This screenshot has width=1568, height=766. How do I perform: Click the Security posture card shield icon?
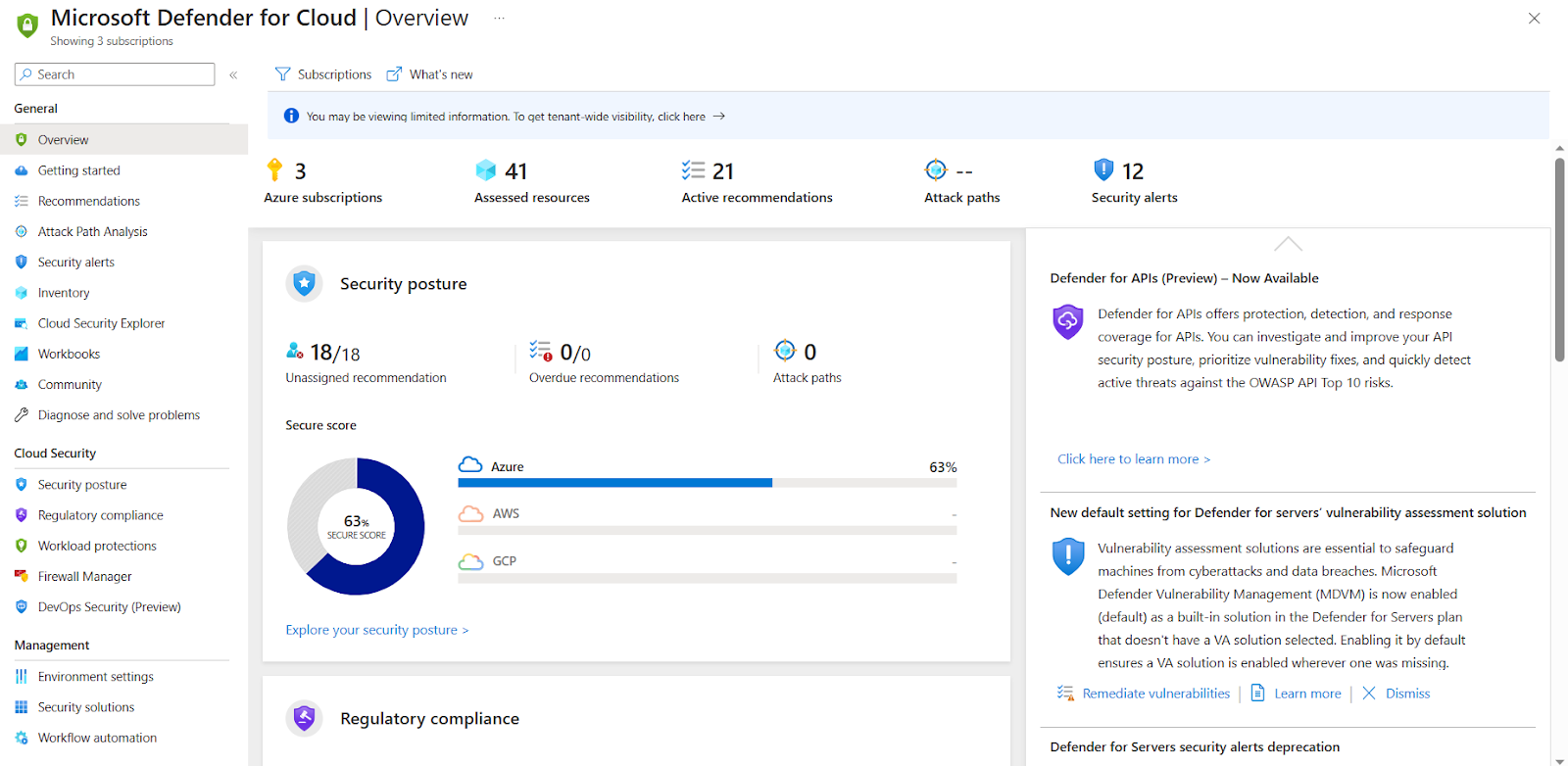tap(304, 284)
